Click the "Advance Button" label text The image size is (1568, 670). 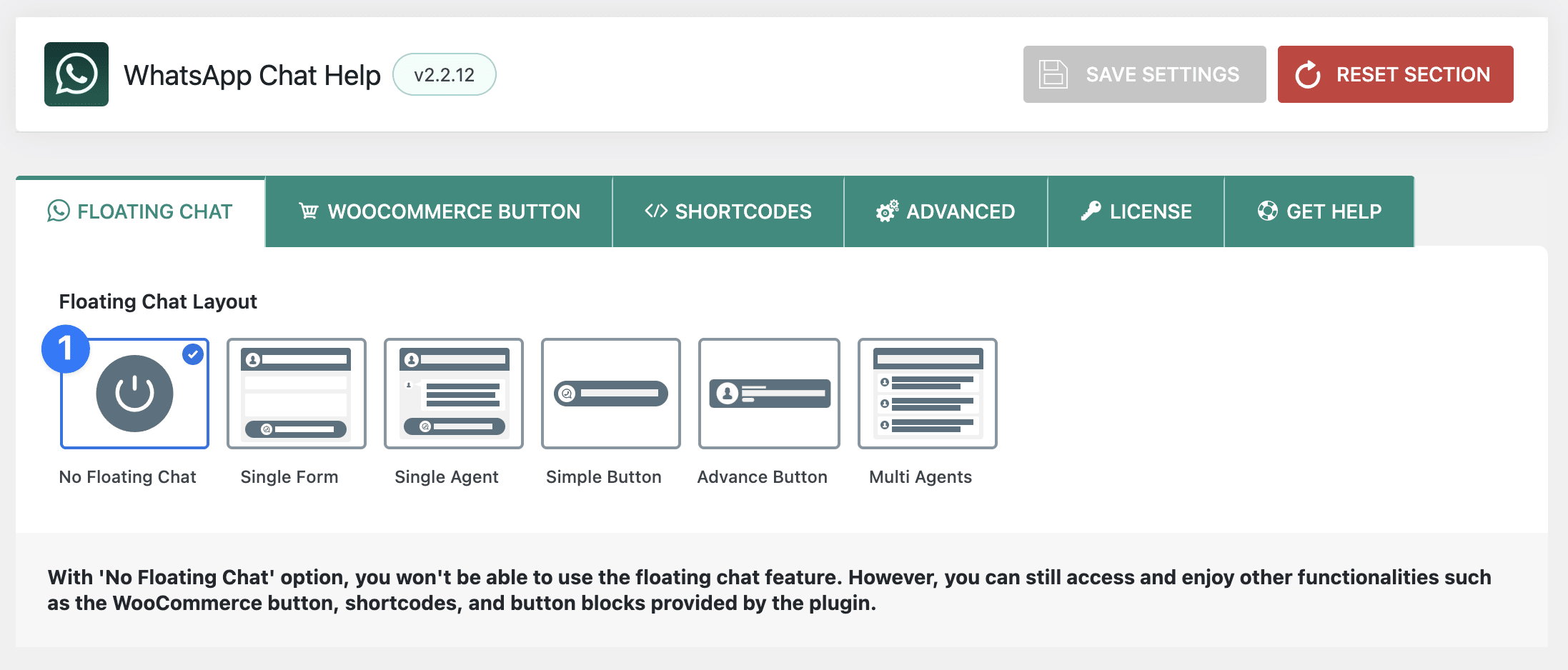tap(763, 476)
